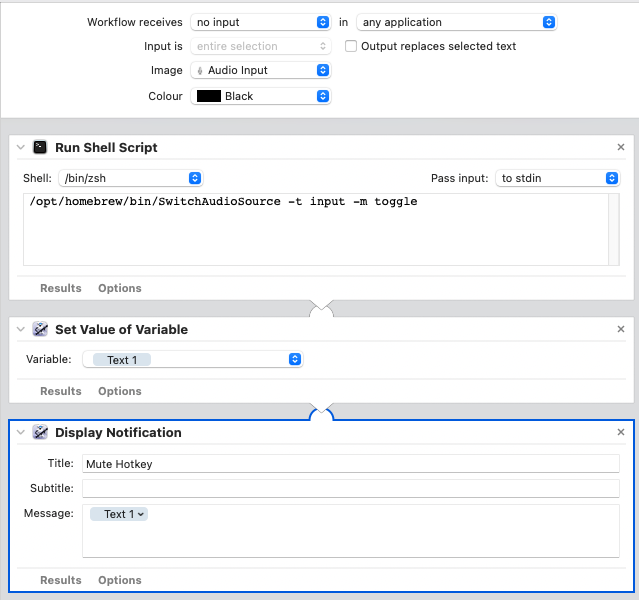Open the Colour Black swatch selector
The image size is (639, 600).
click(x=260, y=96)
